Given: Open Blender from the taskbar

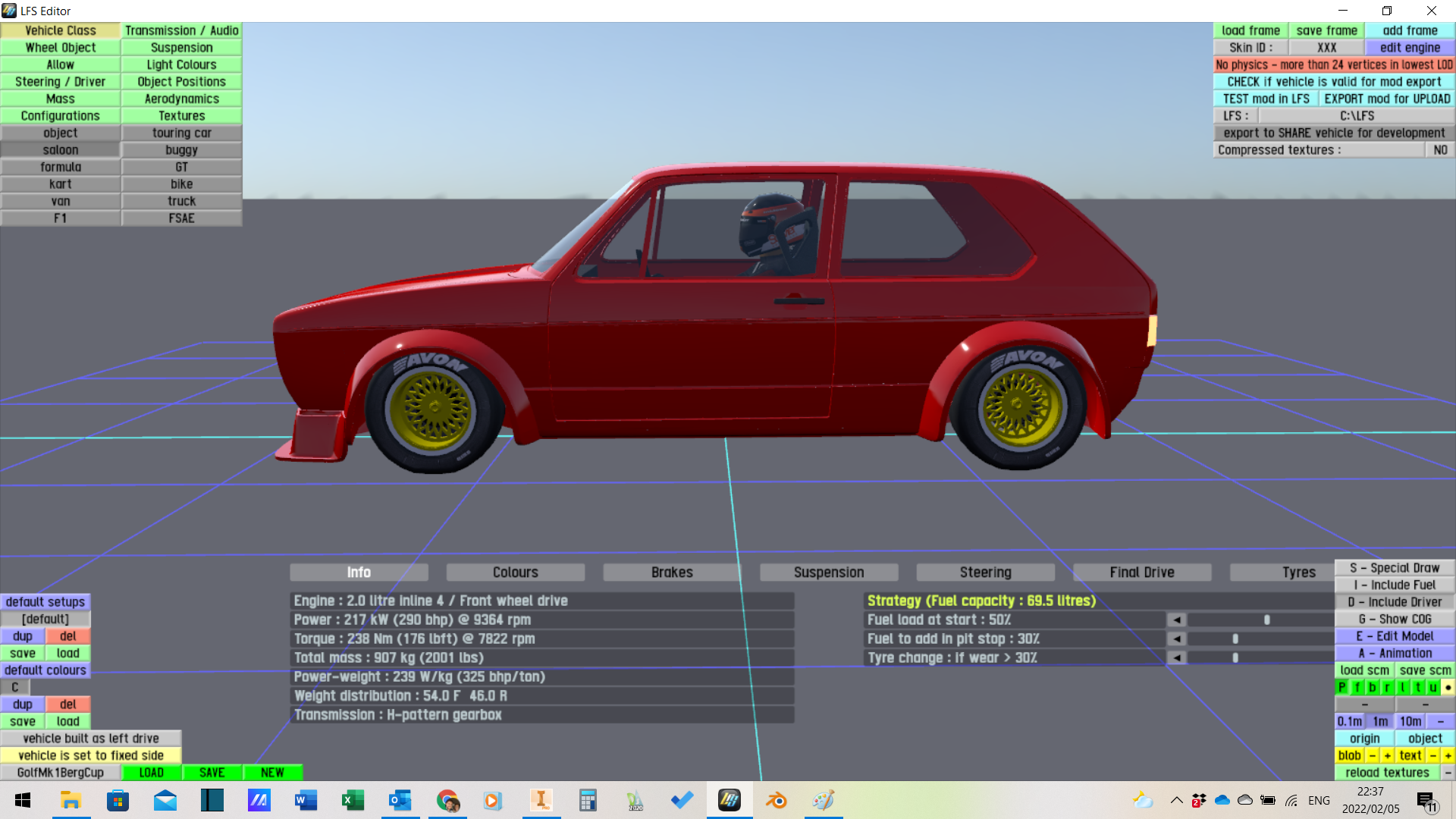Looking at the screenshot, I should (x=776, y=800).
